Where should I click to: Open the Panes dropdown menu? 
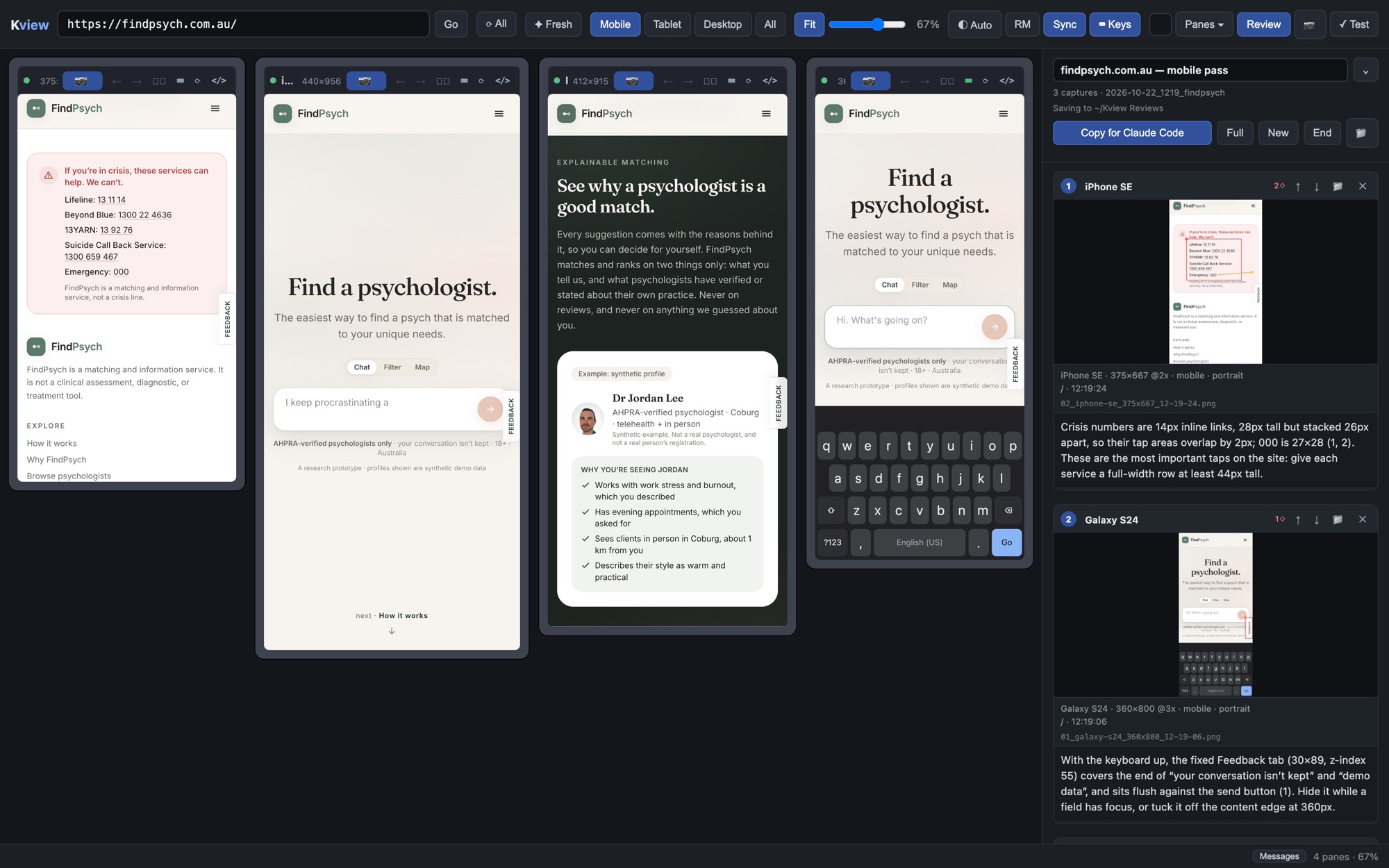(x=1204, y=24)
